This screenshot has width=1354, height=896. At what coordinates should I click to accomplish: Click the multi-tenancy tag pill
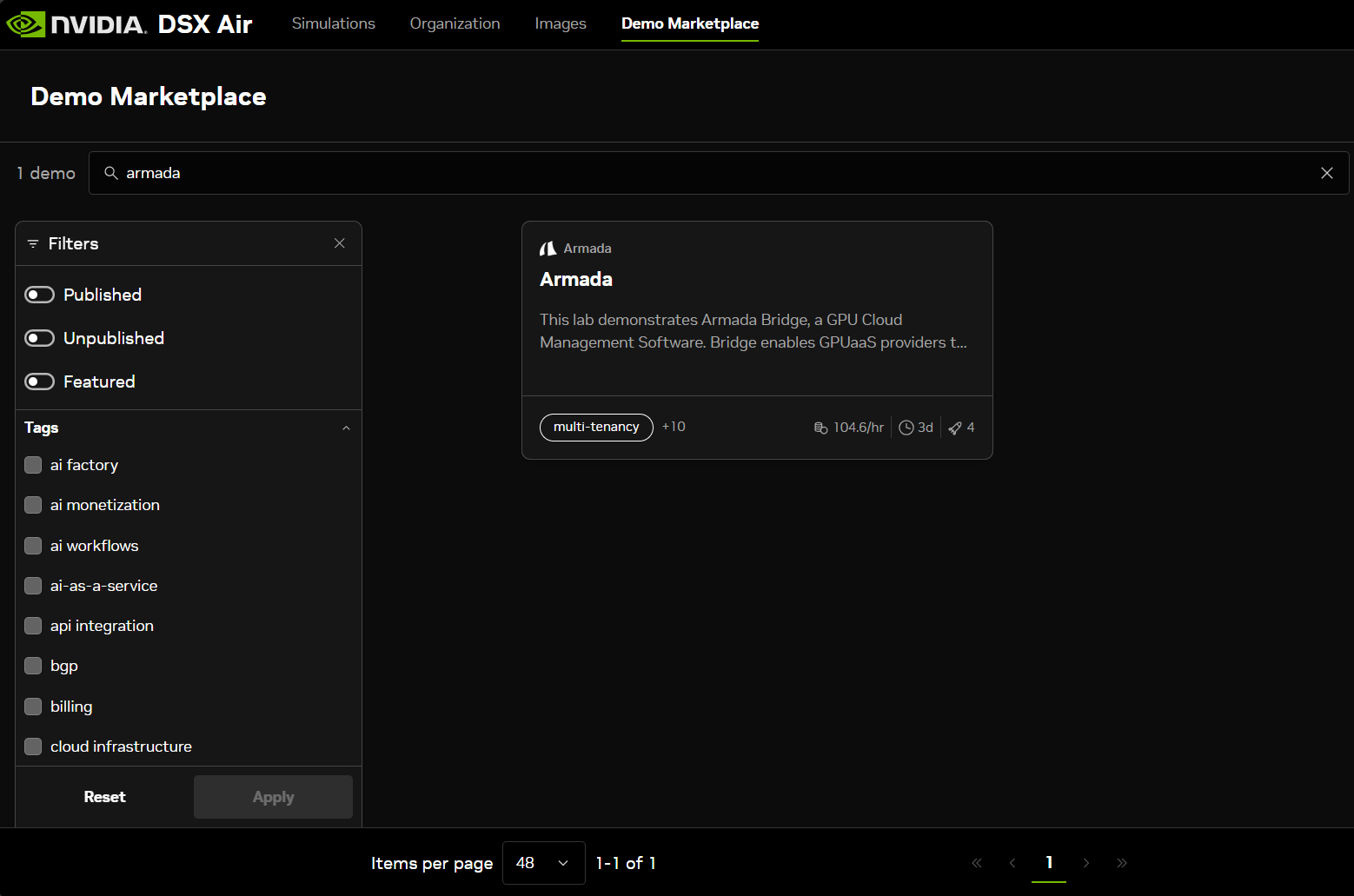pos(596,428)
